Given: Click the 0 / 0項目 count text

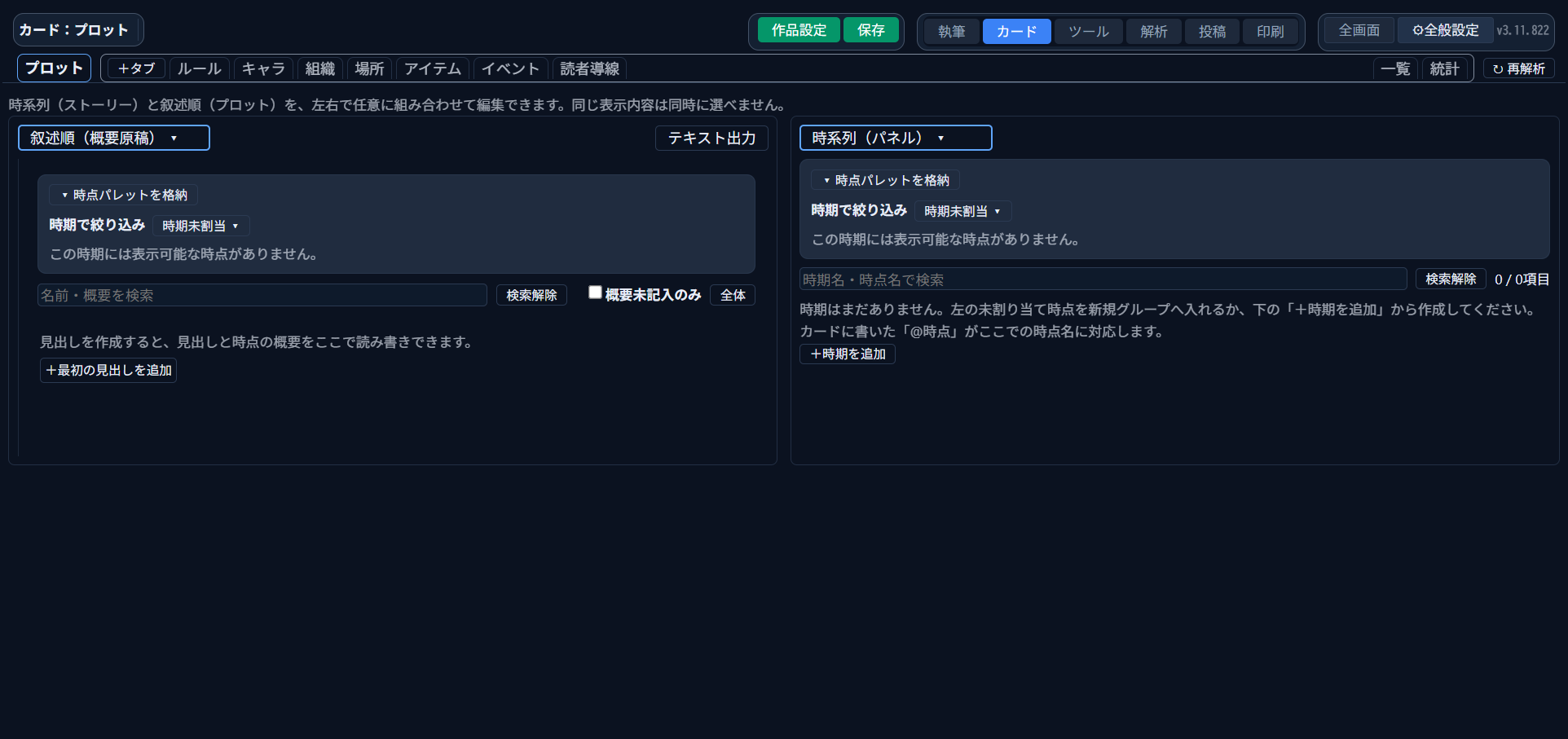Looking at the screenshot, I should click(1522, 279).
